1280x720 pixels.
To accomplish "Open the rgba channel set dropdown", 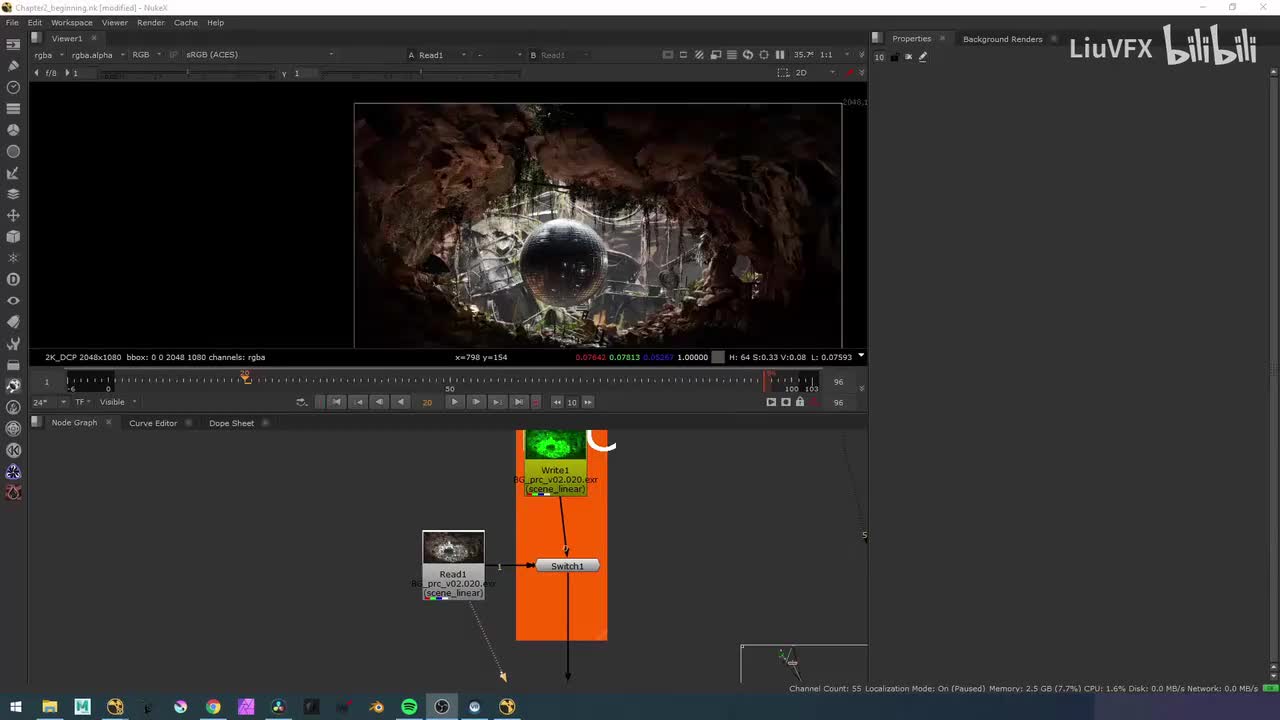I will [x=48, y=55].
